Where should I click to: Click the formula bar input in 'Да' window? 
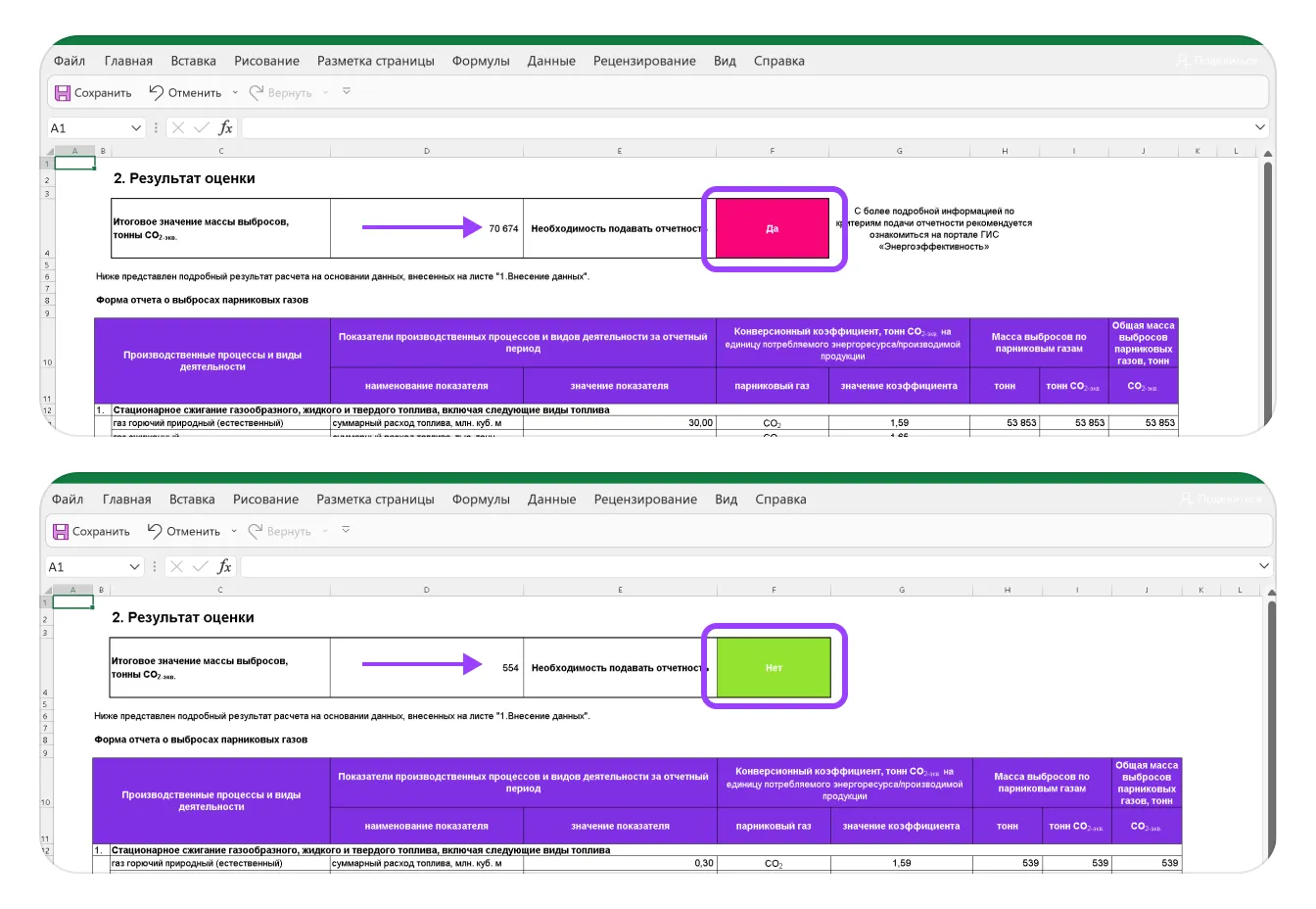746,127
